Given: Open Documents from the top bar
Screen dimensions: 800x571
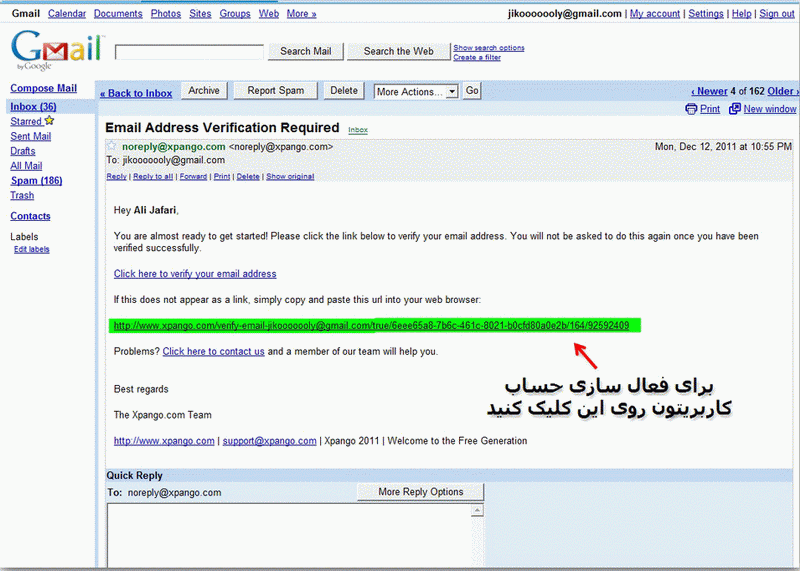Looking at the screenshot, I should 118,14.
